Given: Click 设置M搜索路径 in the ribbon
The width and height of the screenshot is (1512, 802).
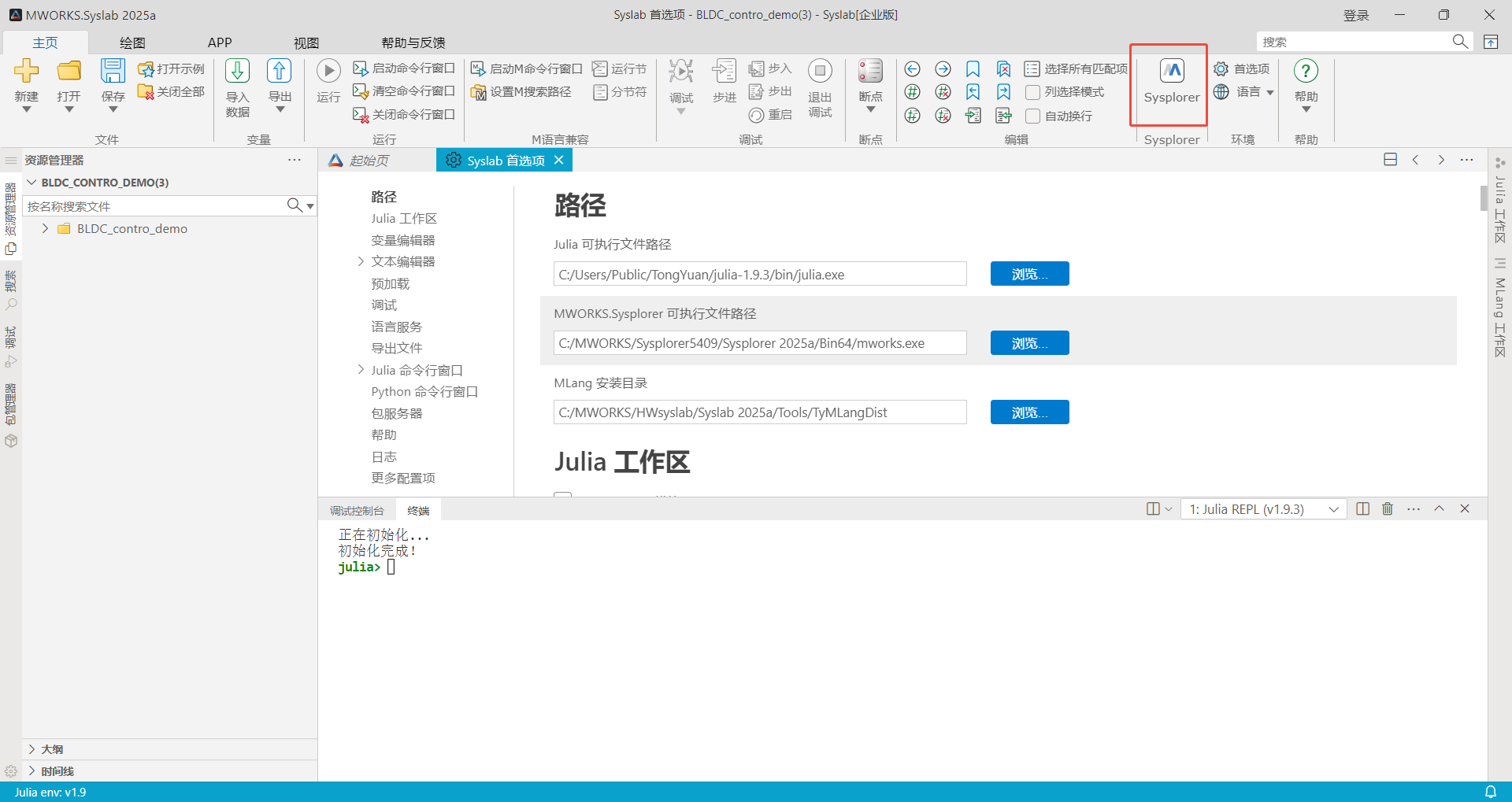Looking at the screenshot, I should coord(521,92).
